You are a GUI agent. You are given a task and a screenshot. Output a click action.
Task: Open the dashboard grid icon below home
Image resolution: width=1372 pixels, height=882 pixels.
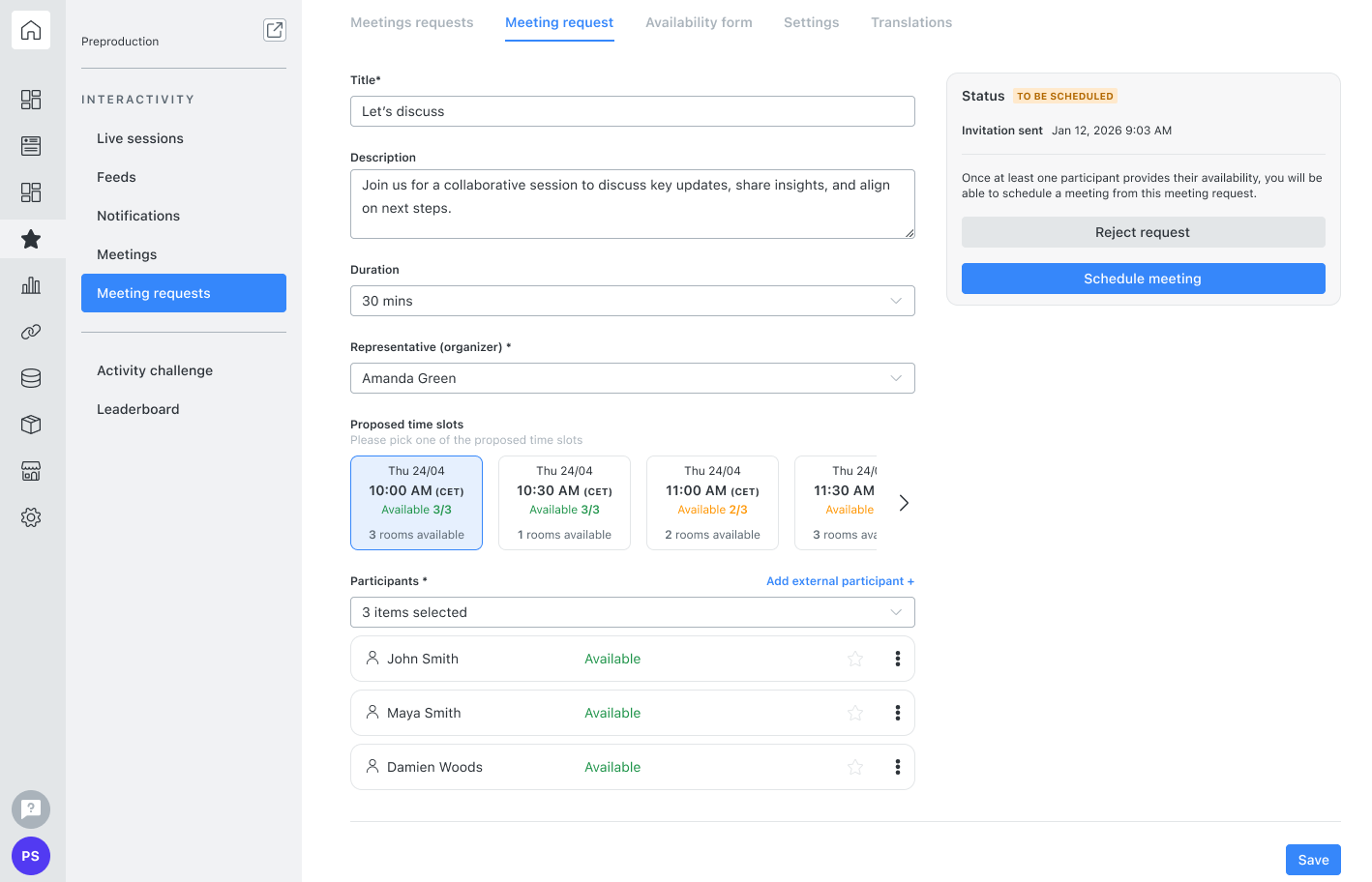pyautogui.click(x=31, y=100)
